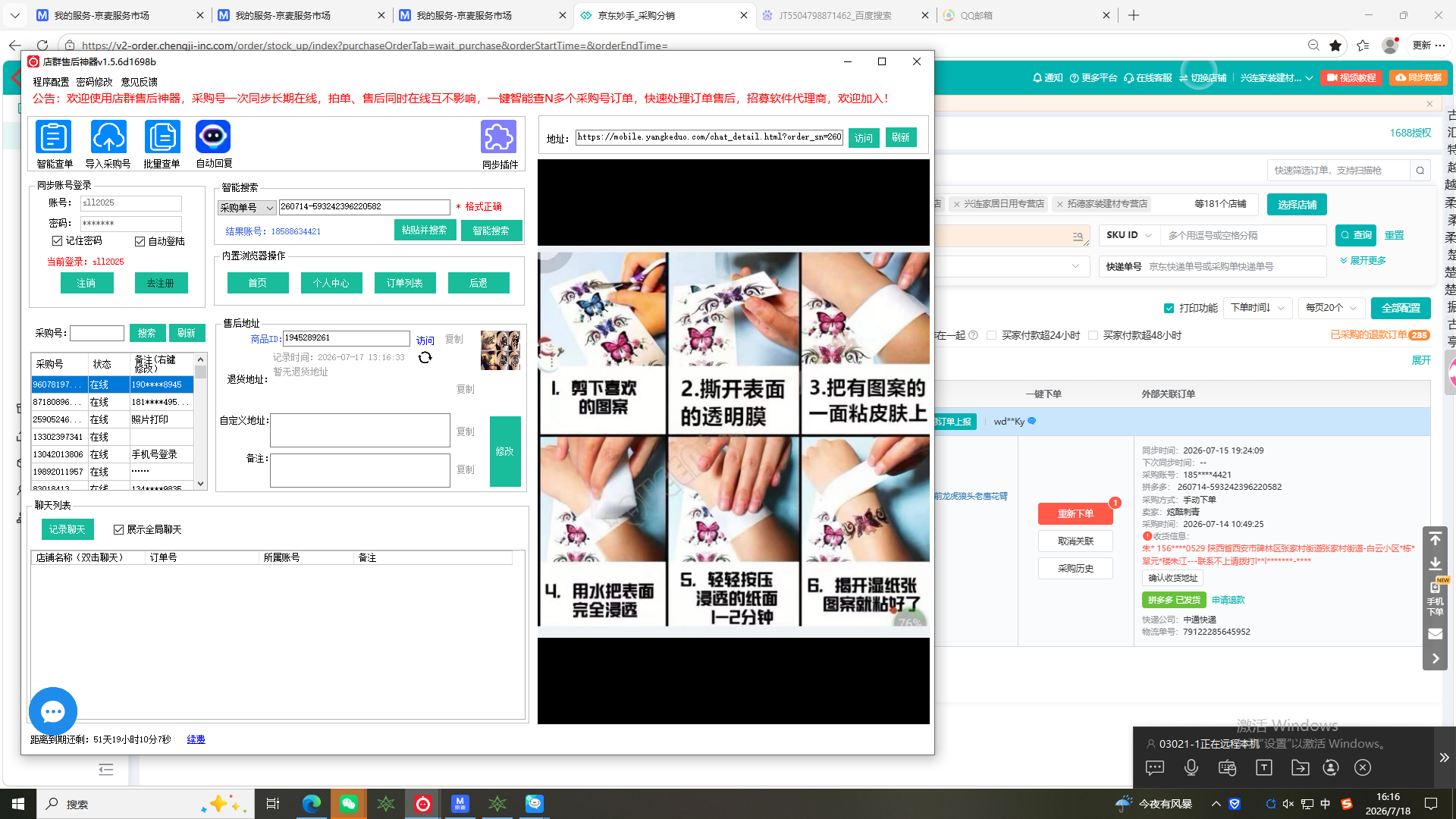Viewport: 1456px width, 819px height.
Task: Click the file transfer folder icon in remote toolbar
Action: pyautogui.click(x=1301, y=767)
